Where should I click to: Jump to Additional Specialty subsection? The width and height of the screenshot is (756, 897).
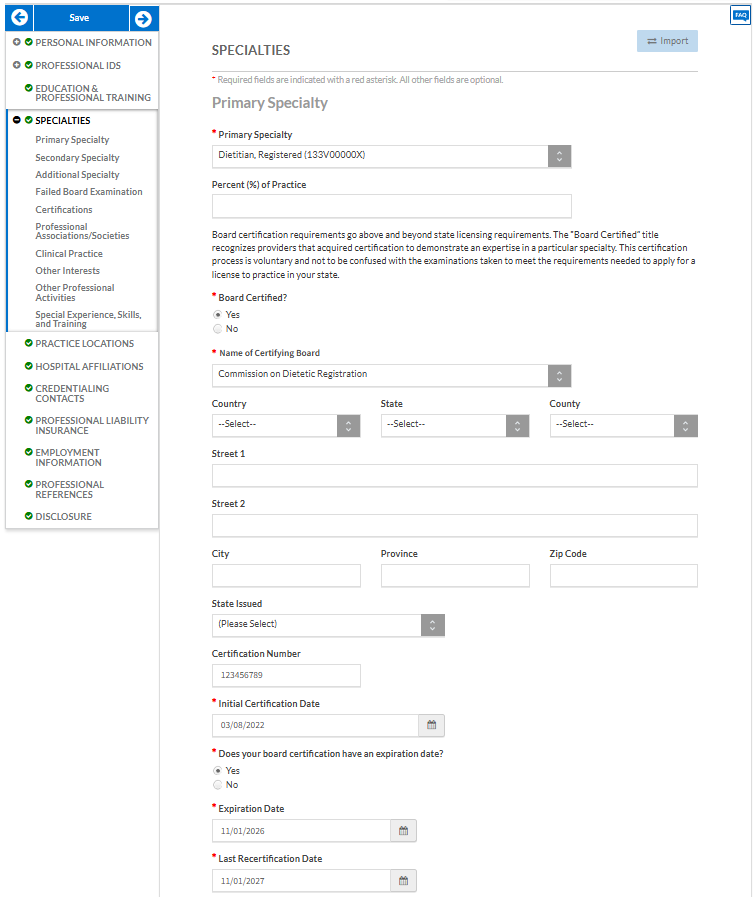pyautogui.click(x=77, y=174)
